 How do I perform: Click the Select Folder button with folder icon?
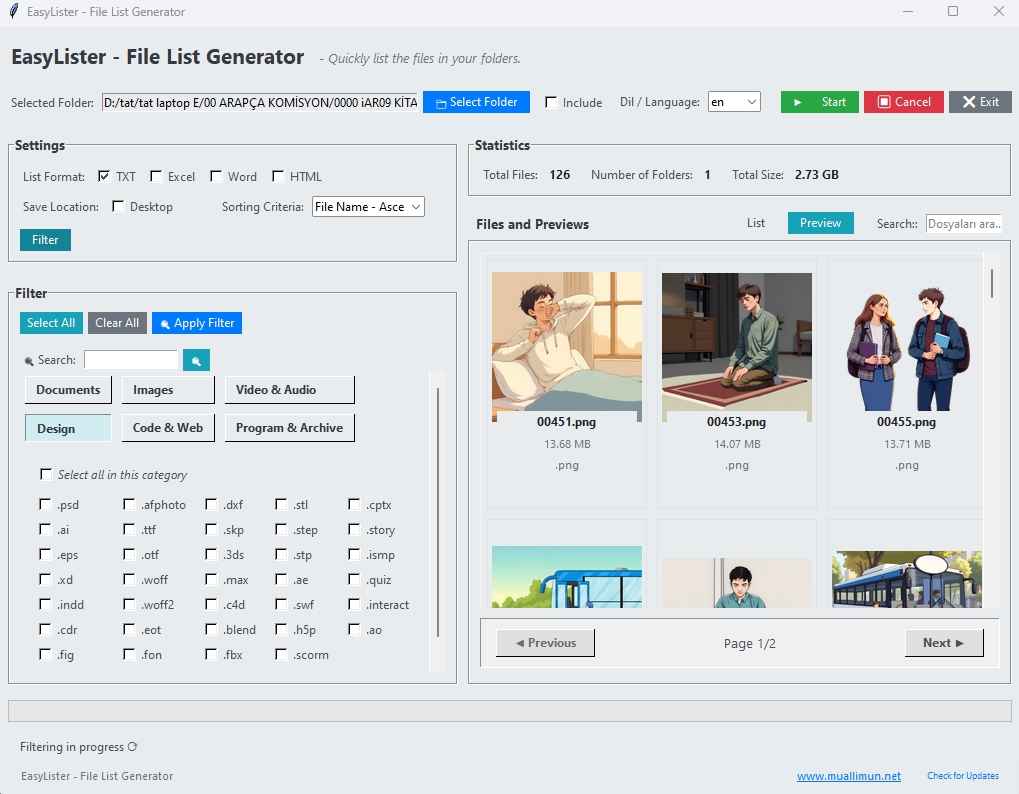coord(476,102)
